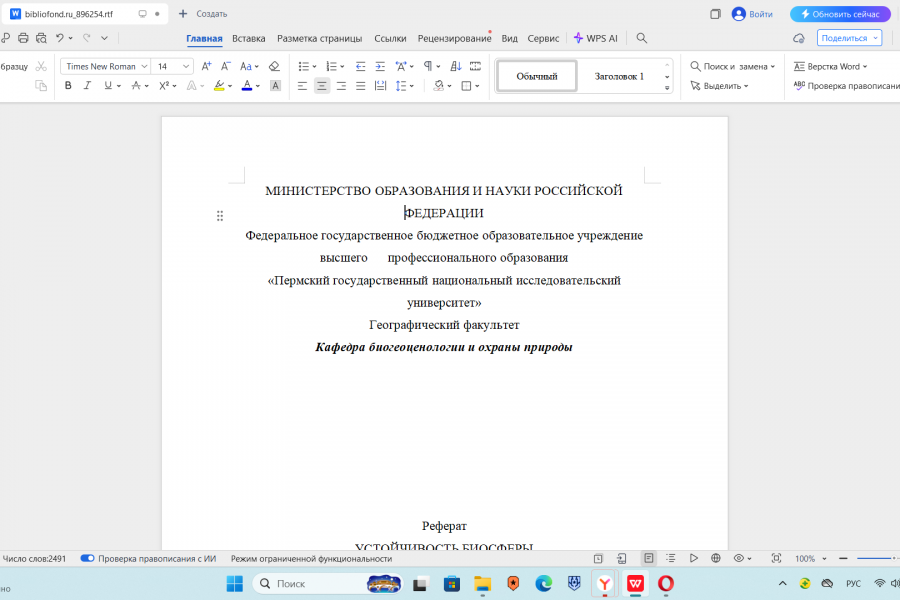Open the Разметка страницы tab

pos(320,38)
